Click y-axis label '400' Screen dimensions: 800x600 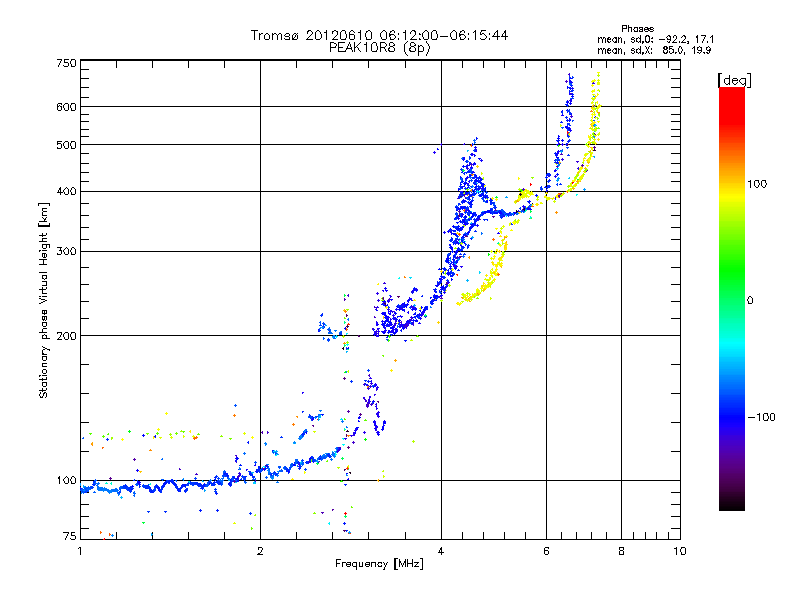(66, 192)
